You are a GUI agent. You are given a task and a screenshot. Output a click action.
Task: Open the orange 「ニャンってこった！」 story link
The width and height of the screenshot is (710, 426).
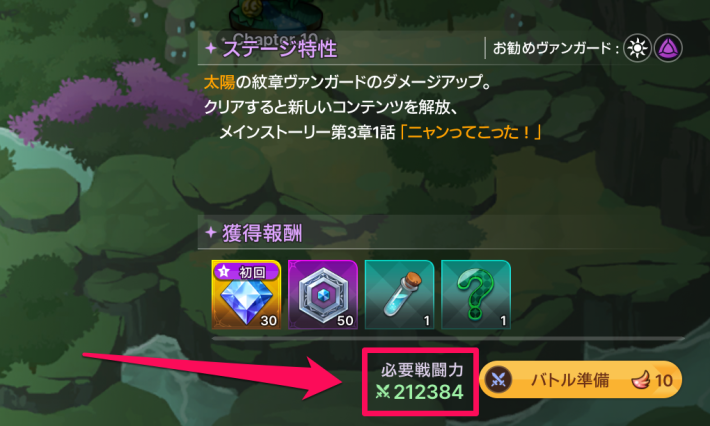[x=470, y=133]
